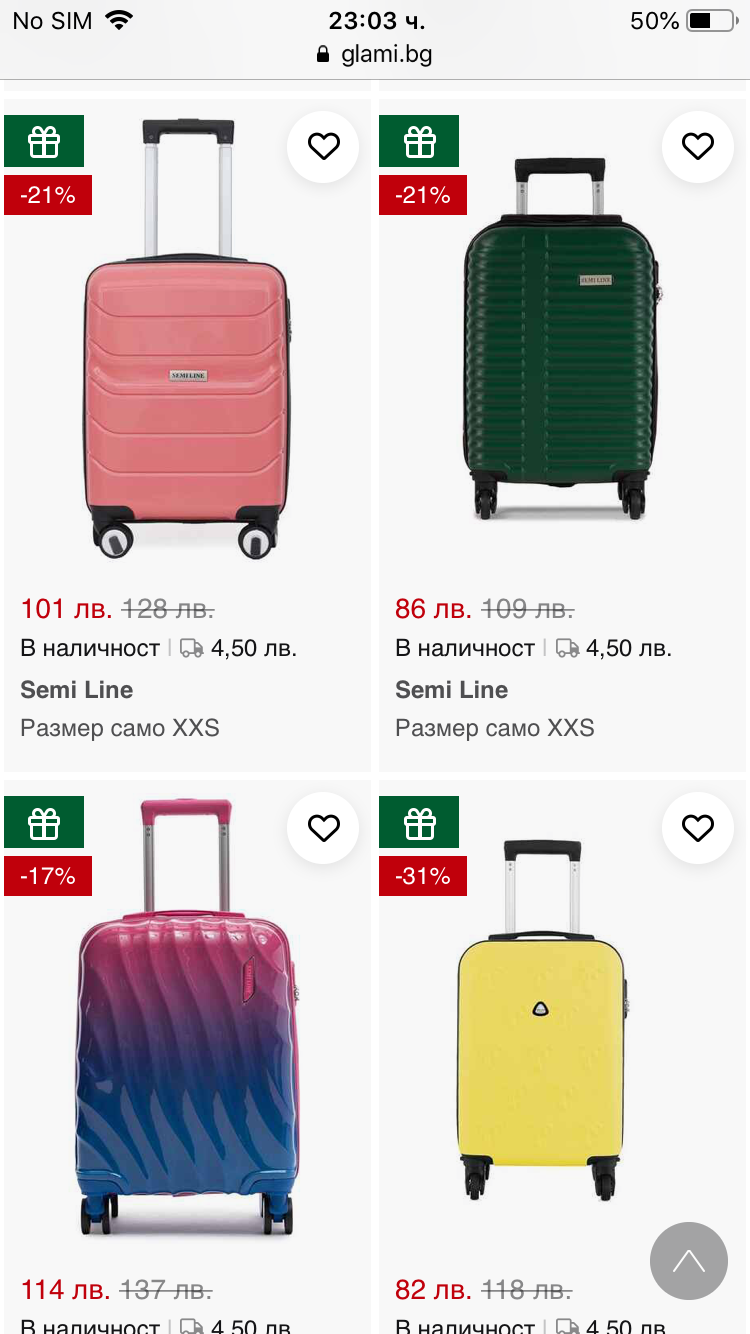The width and height of the screenshot is (750, 1334).
Task: Tap the scroll-to-top arrow button
Action: tap(688, 1260)
